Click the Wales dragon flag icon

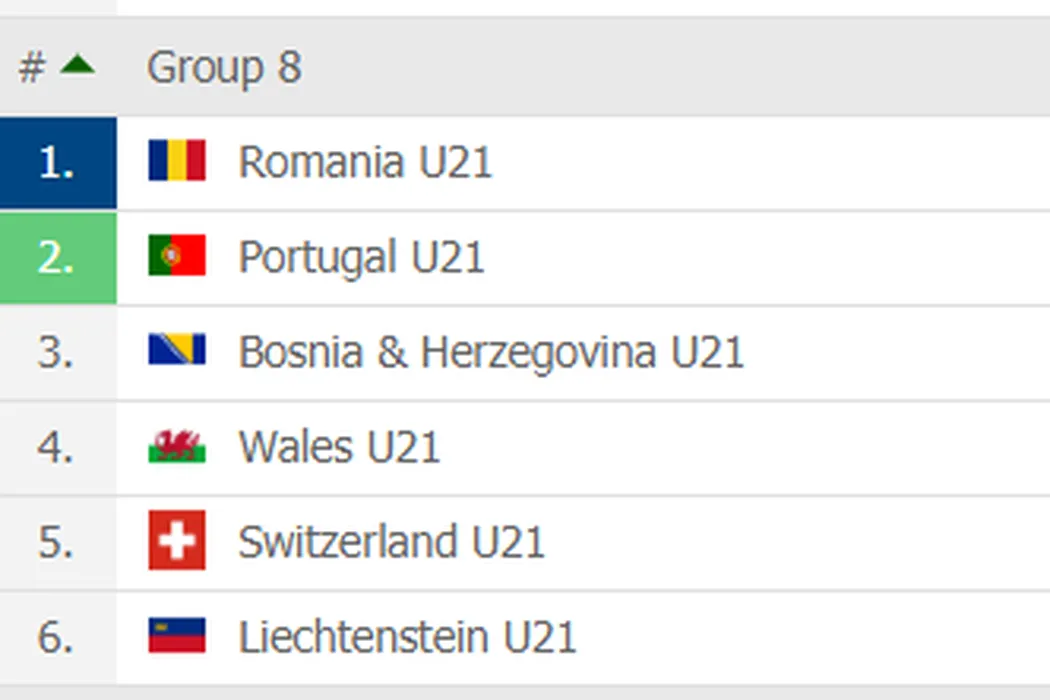177,446
